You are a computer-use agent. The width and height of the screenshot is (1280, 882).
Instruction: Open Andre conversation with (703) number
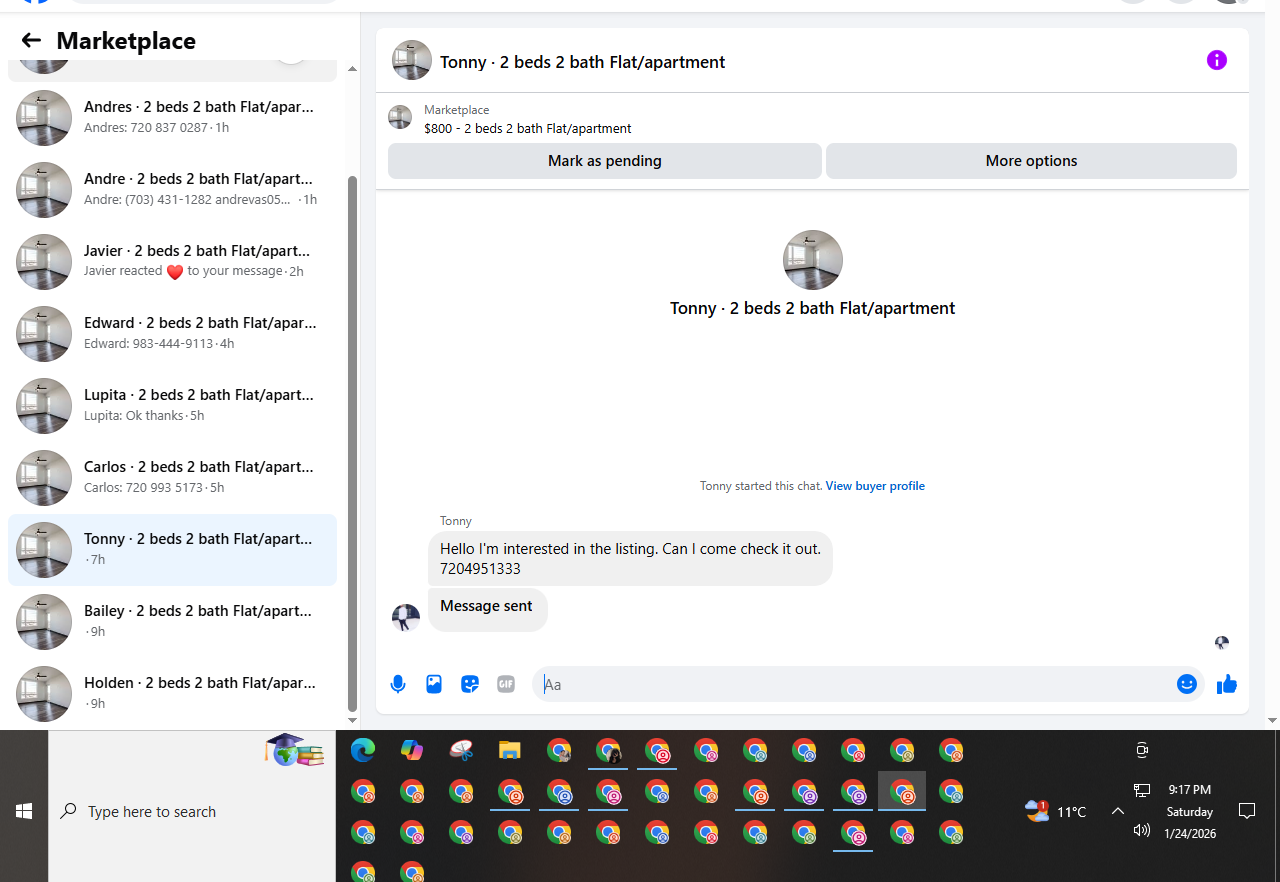172,189
